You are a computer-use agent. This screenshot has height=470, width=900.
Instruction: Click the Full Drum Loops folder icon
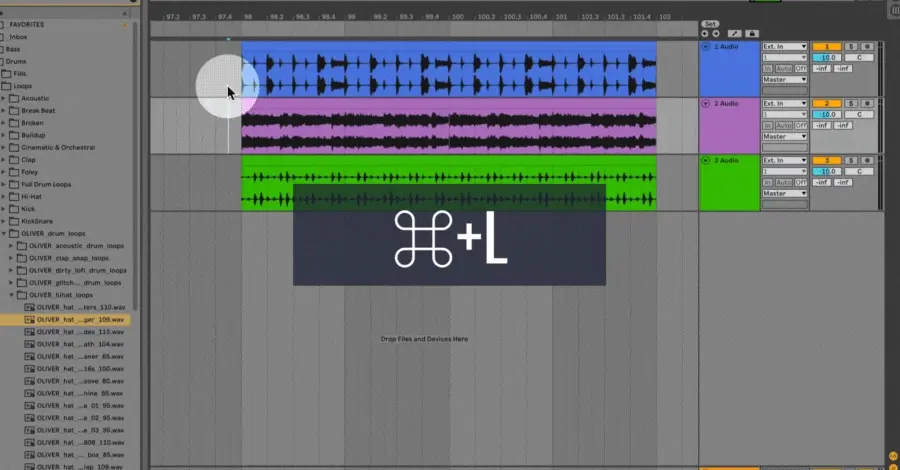click(x=14, y=184)
